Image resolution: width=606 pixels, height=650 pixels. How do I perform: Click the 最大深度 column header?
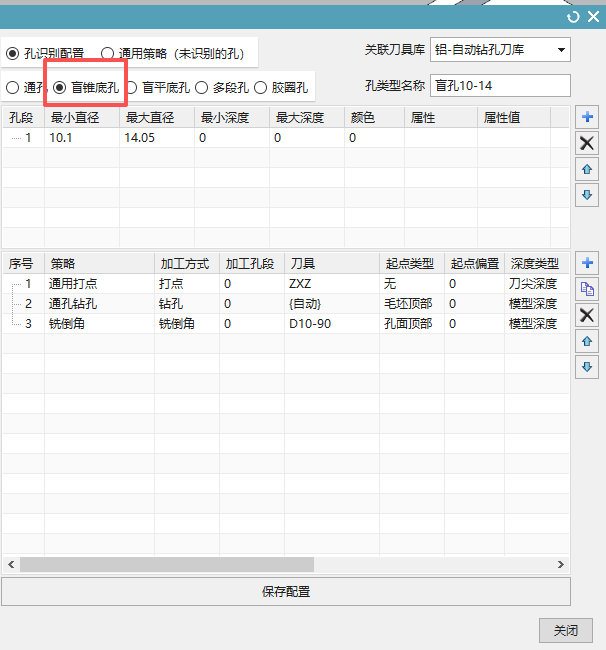[x=307, y=118]
